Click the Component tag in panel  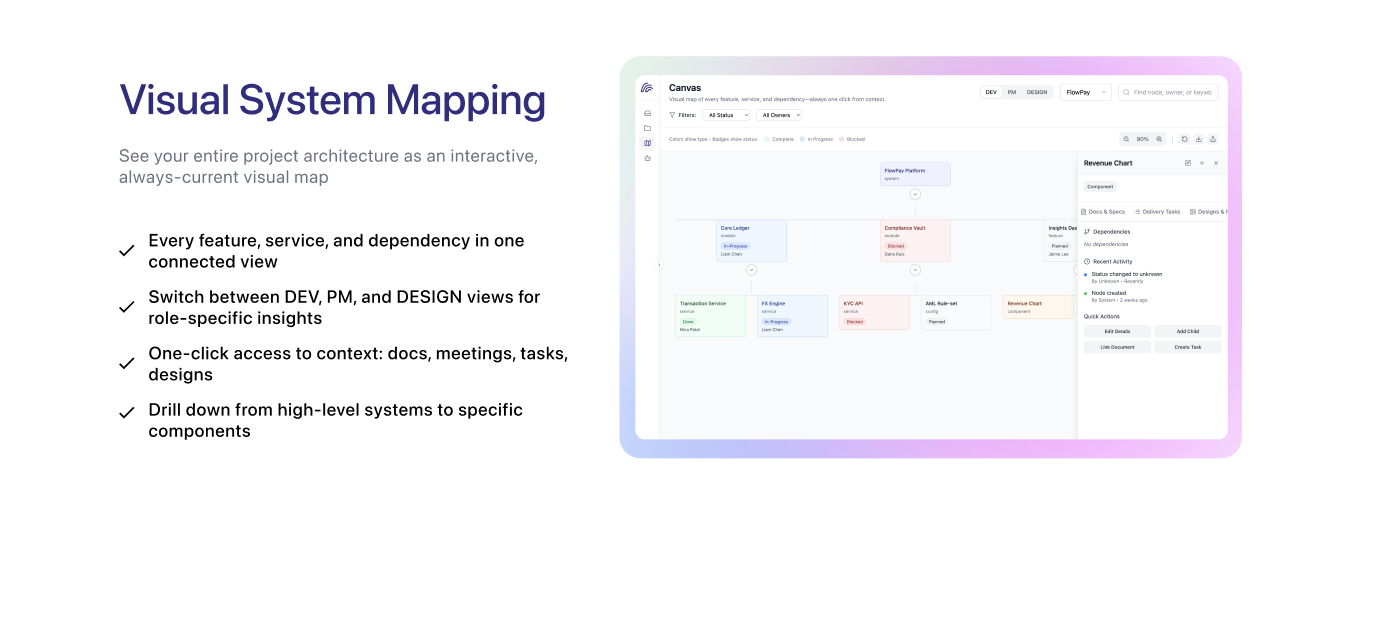[1100, 186]
